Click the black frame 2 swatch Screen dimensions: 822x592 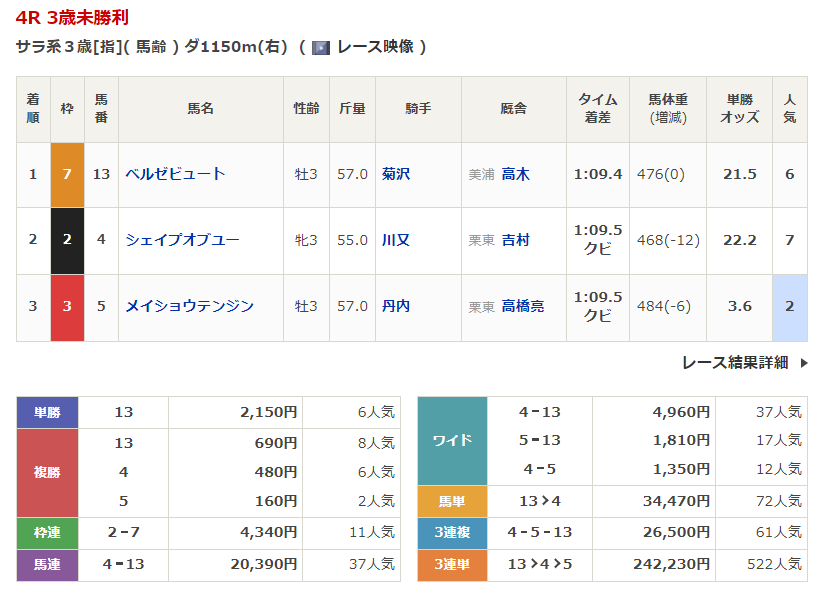tap(67, 240)
